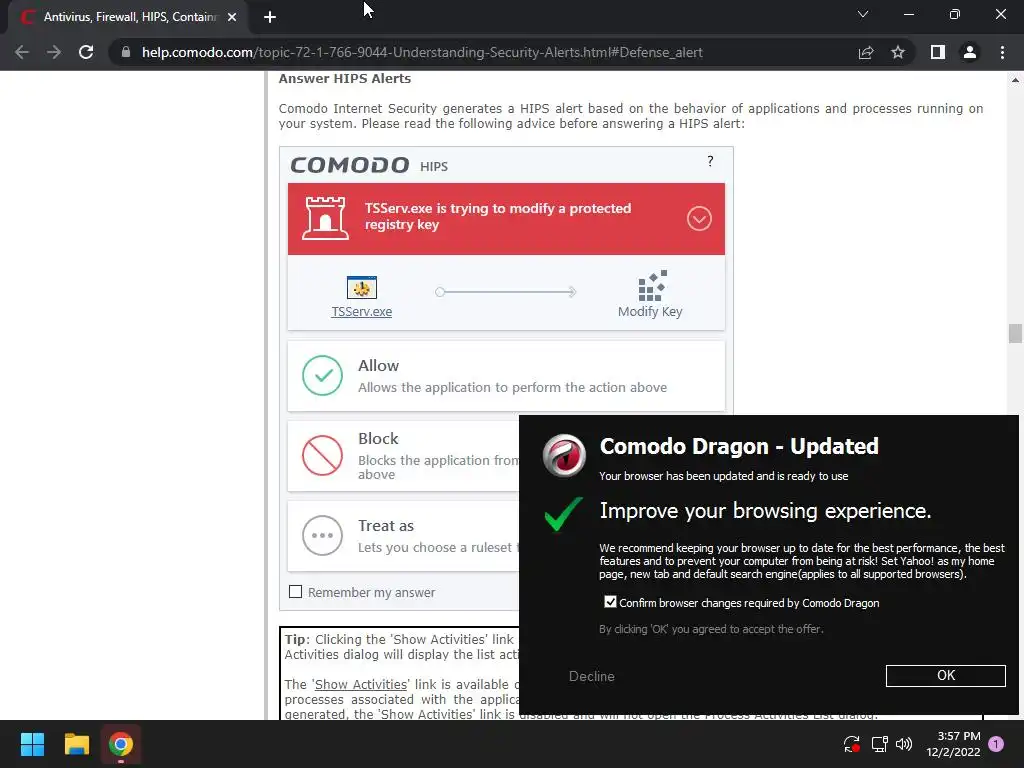Click the Treat as ellipsis icon

[x=322, y=536]
